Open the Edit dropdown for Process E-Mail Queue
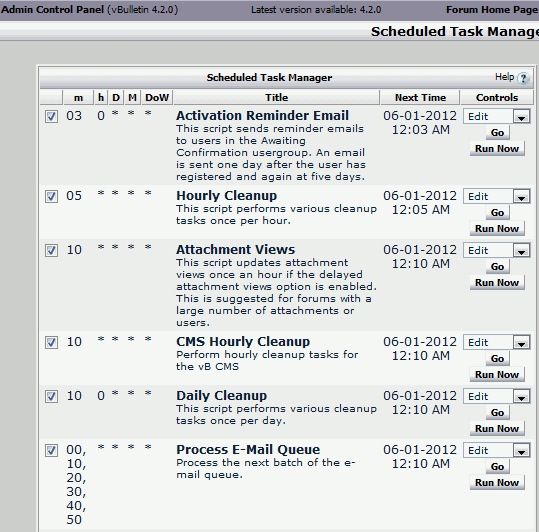This screenshot has width=539, height=532. tap(496, 450)
